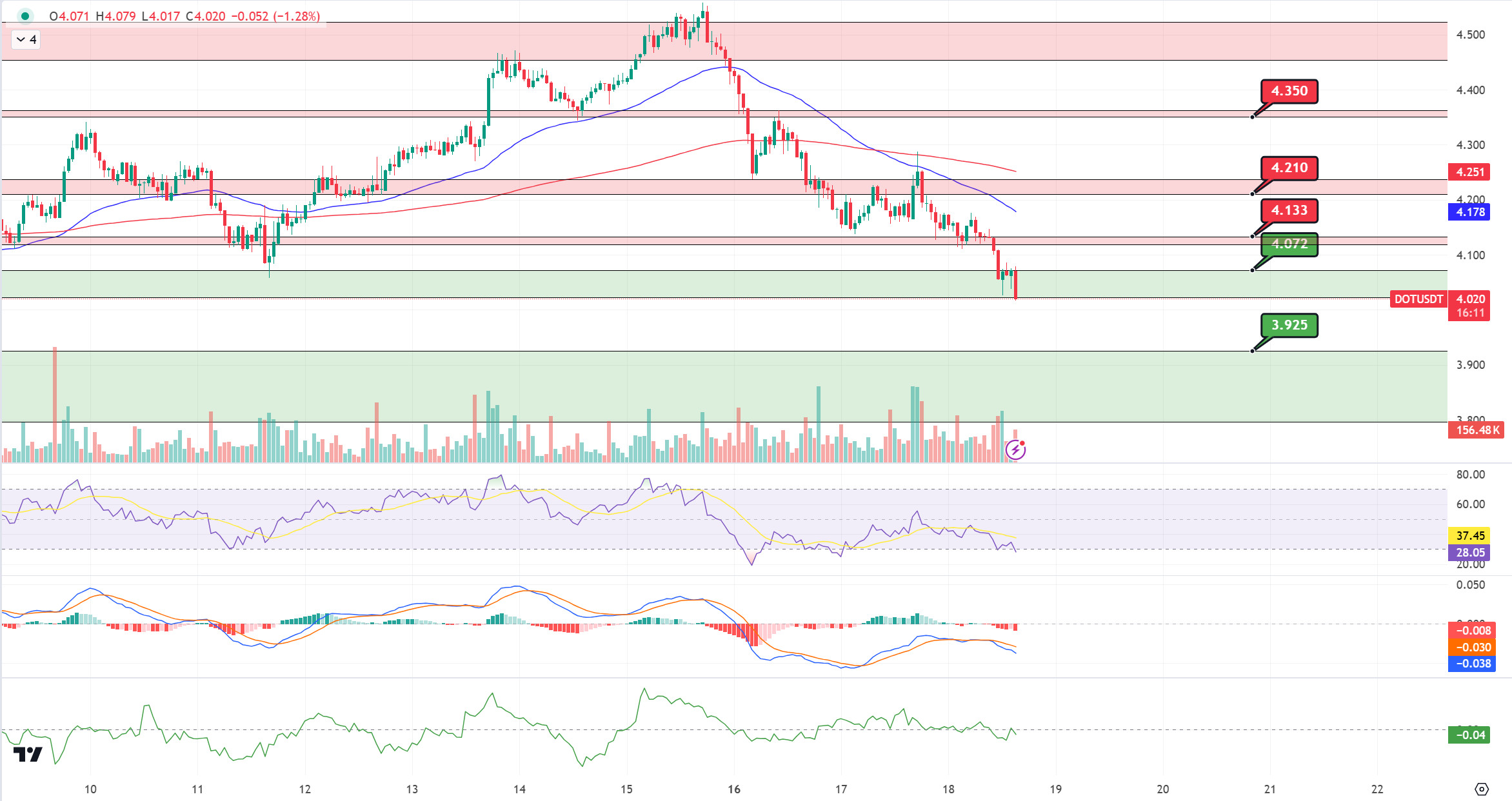Select the 4.350 resistance callout label
Viewport: 1512px width, 801px height.
coord(1289,91)
